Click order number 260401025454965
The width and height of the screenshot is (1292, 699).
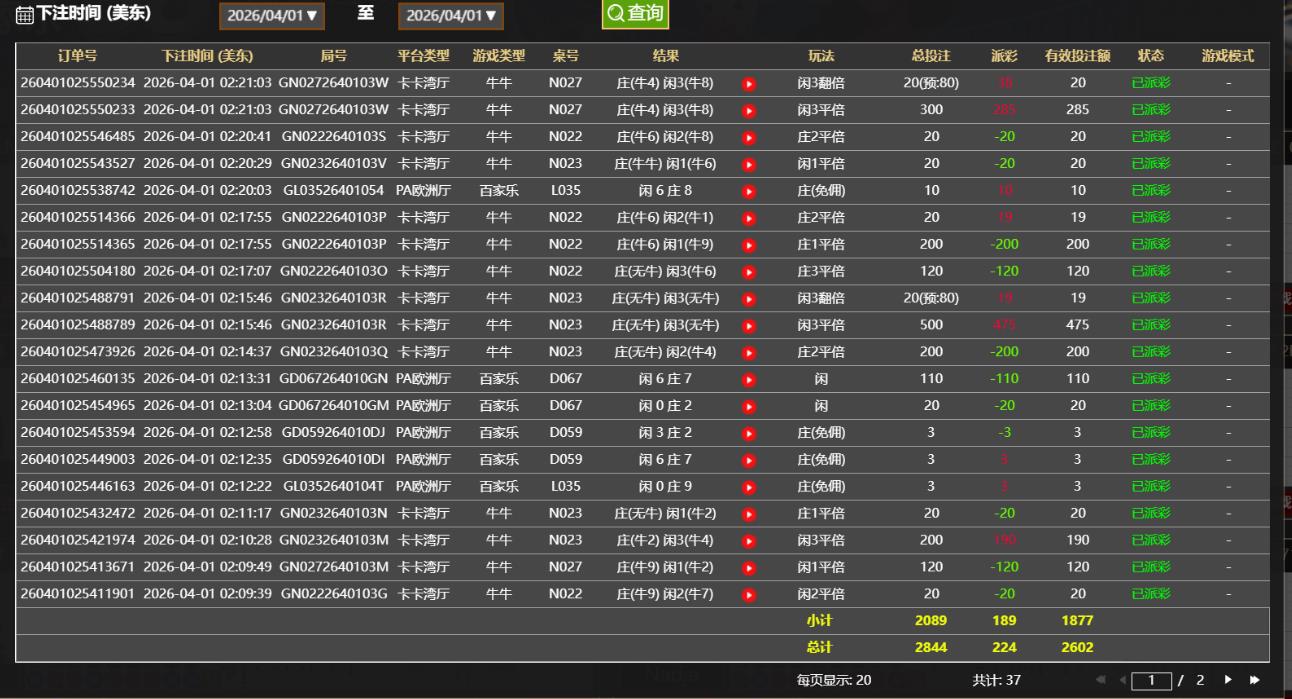pos(77,406)
